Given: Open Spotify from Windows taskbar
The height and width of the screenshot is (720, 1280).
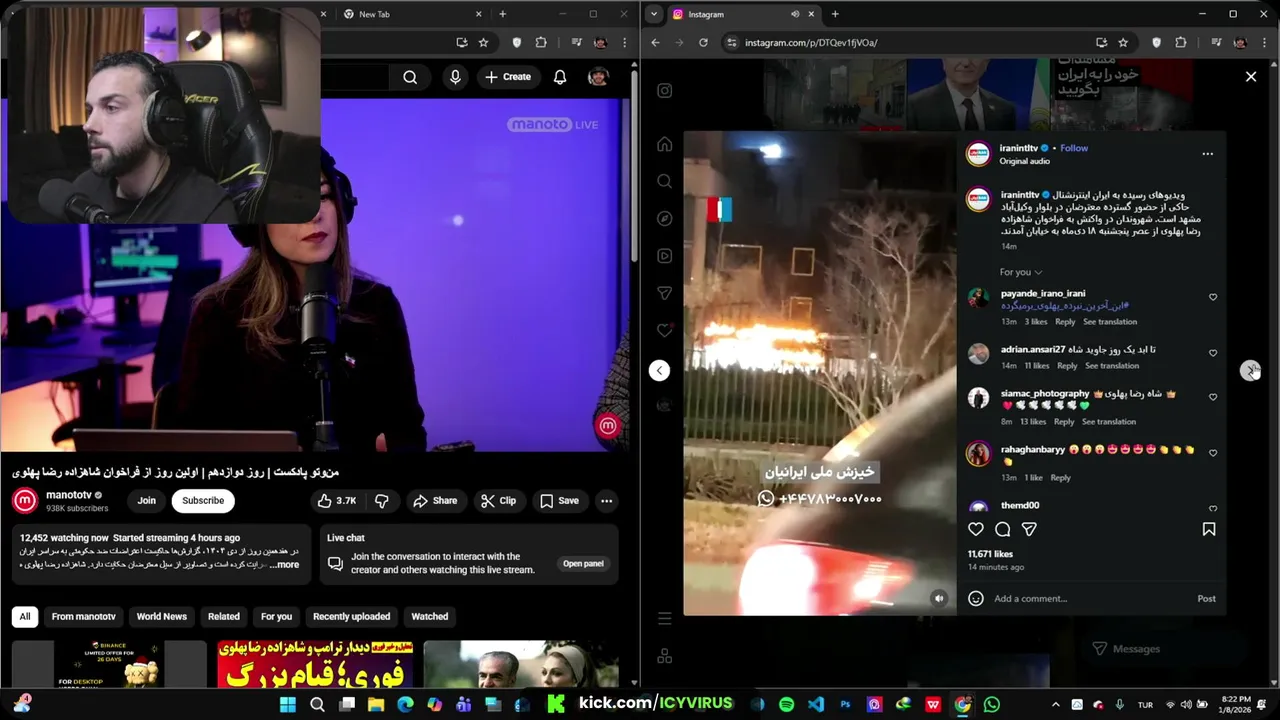Looking at the screenshot, I should pos(786,704).
